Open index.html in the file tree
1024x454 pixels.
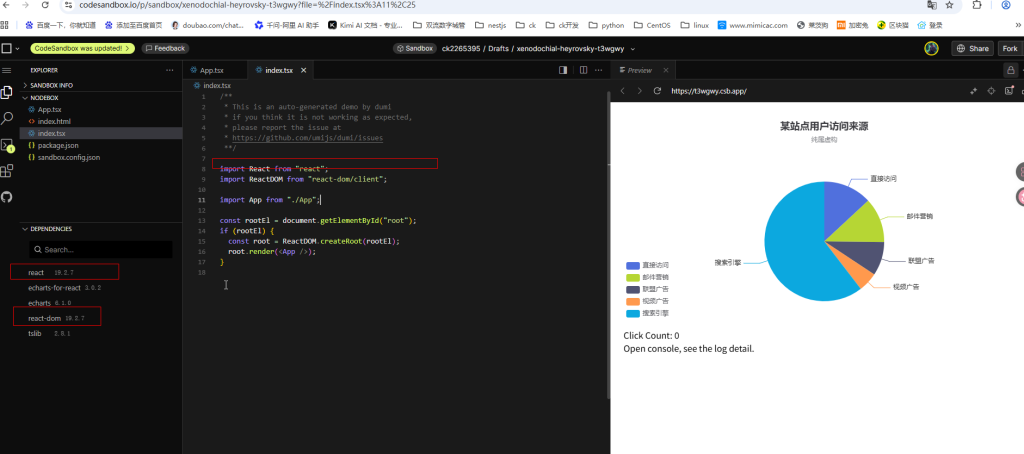tap(101, 122)
